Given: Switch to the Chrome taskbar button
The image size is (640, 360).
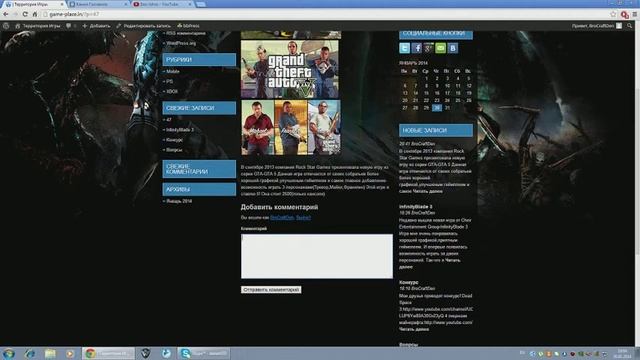Looking at the screenshot, I should click(x=108, y=353).
